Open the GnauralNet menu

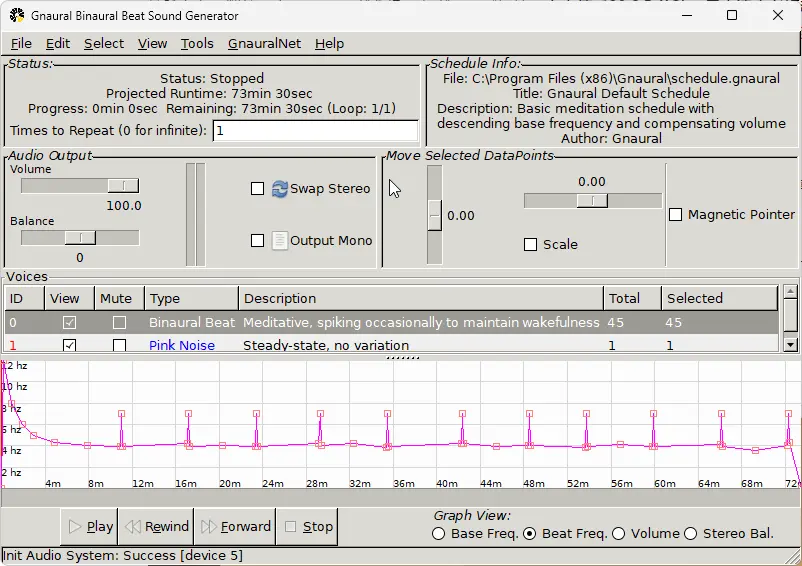pos(264,44)
